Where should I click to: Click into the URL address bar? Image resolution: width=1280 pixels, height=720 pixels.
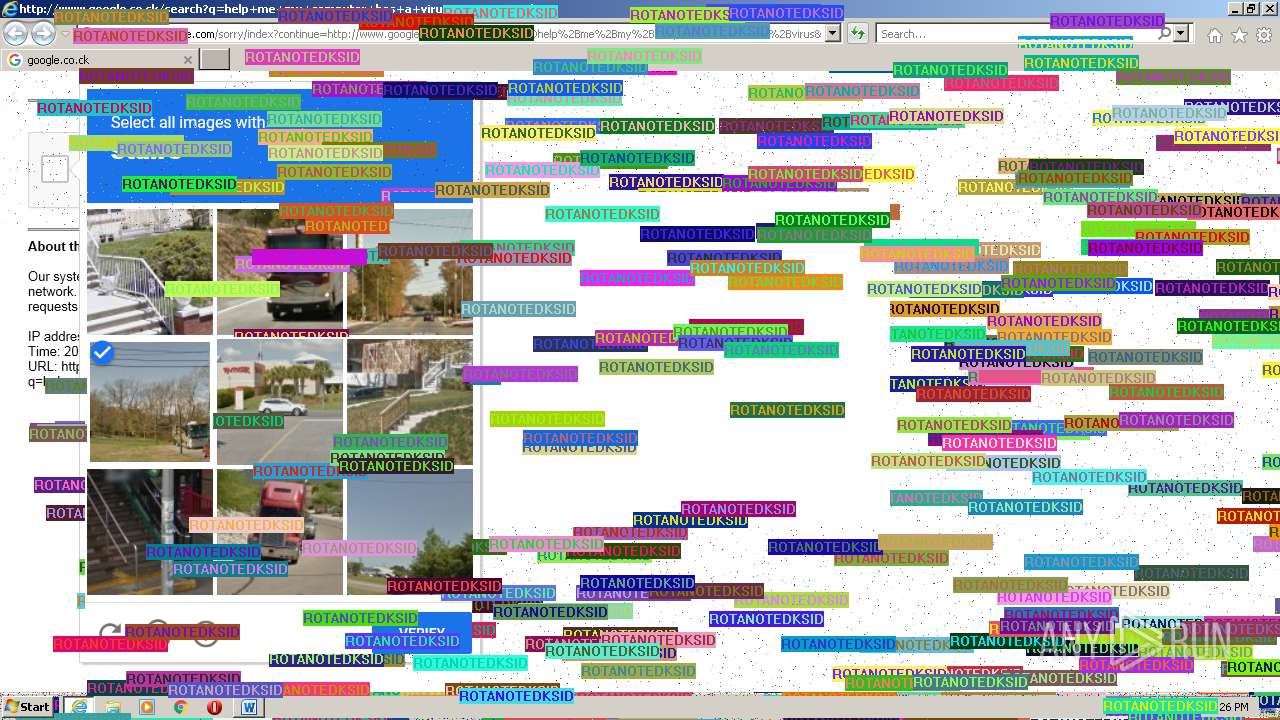(450, 34)
